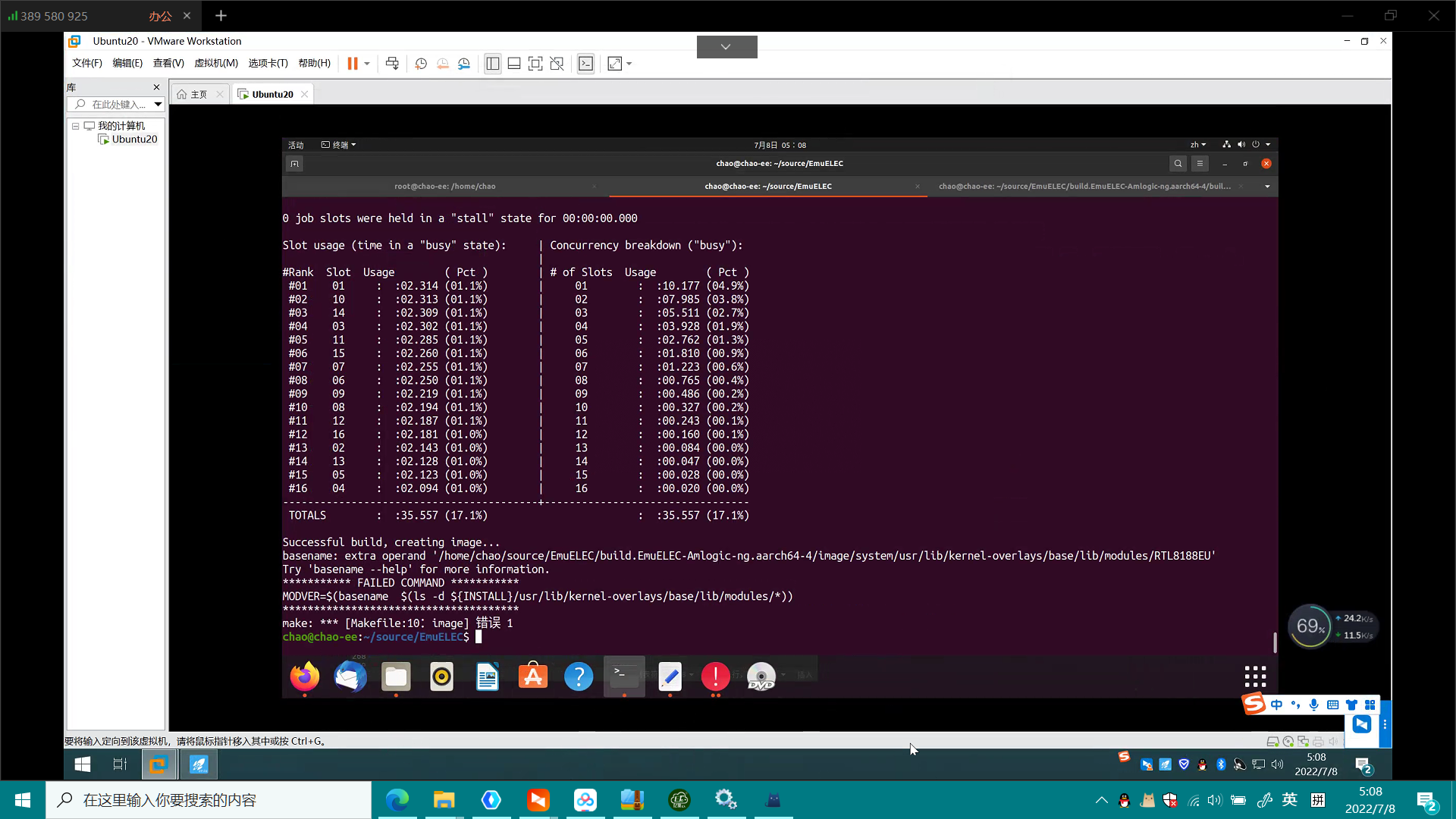Open Firefox from the Ubuntu dock
Viewport: 1456px width, 819px height.
[x=304, y=676]
